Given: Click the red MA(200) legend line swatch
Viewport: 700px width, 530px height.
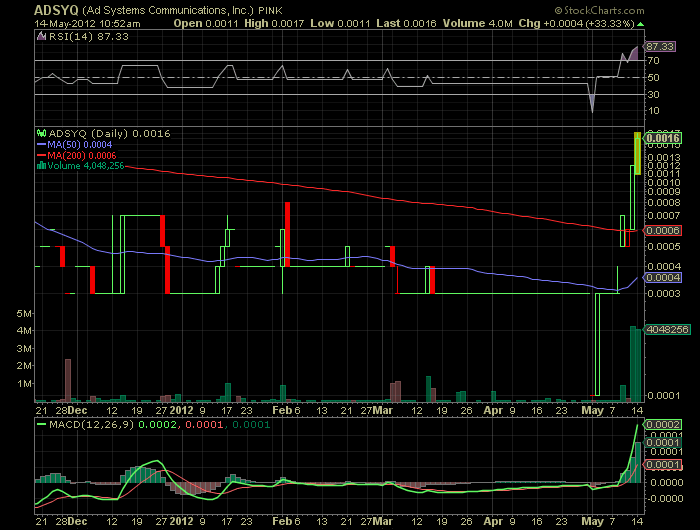Looking at the screenshot, I should 42,155.
